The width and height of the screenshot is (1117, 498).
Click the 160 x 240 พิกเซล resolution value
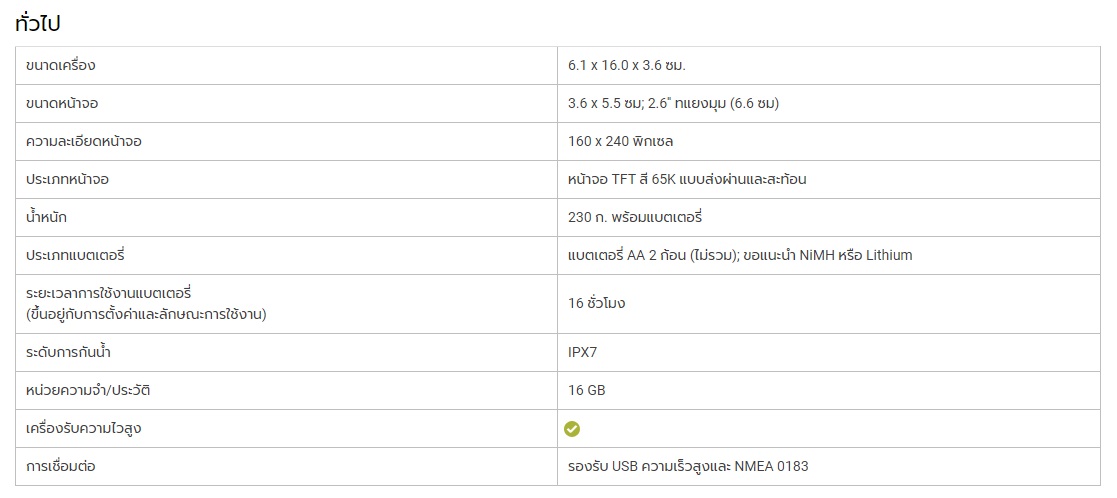coord(620,141)
